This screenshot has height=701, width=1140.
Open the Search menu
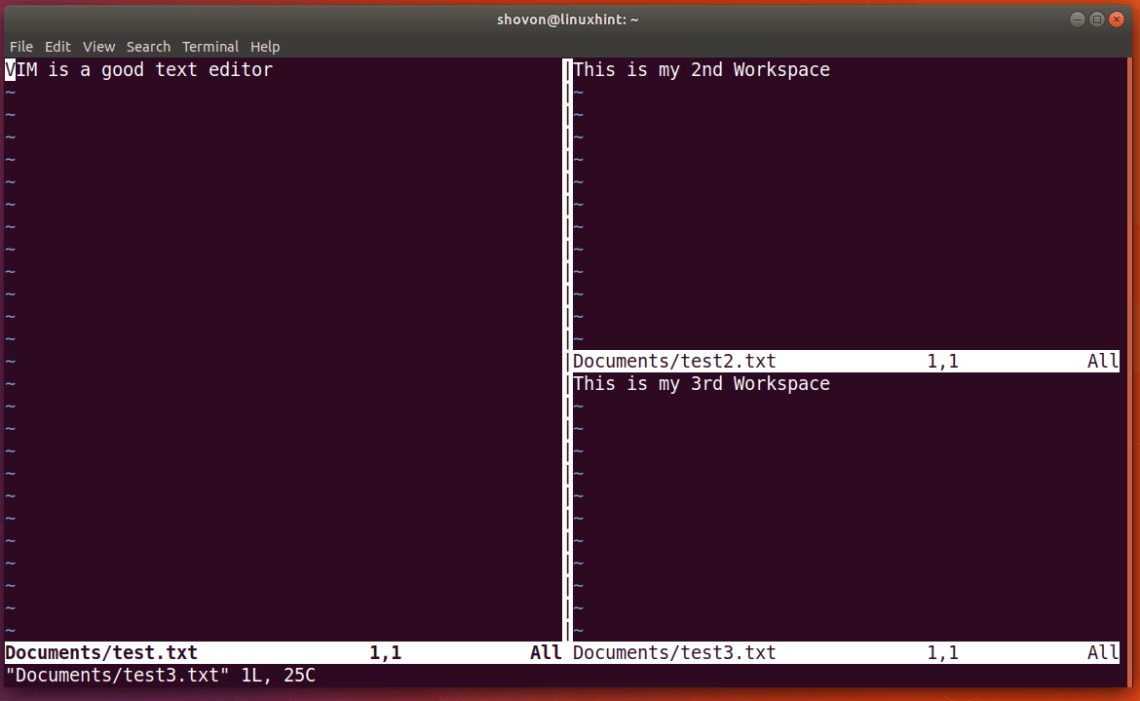tap(148, 46)
